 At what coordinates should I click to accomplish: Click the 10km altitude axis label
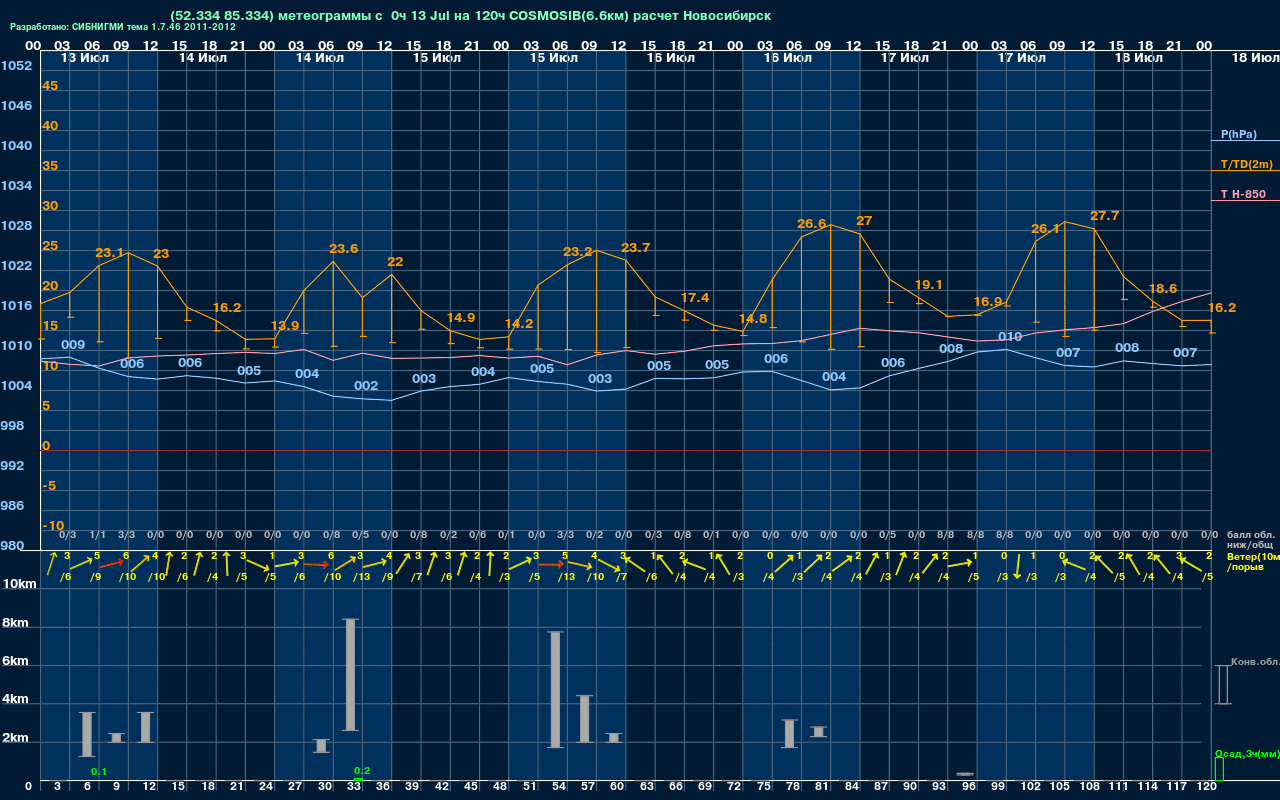click(17, 584)
